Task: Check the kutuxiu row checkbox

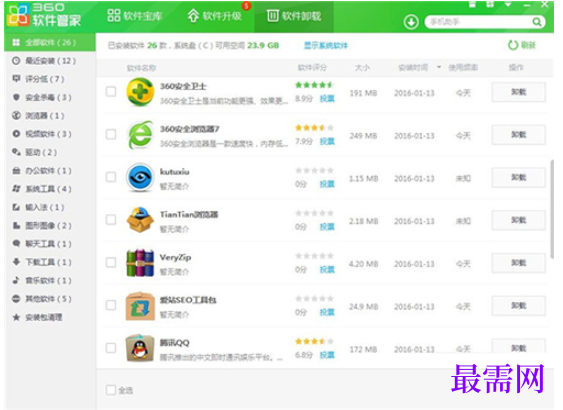Action: pos(111,177)
